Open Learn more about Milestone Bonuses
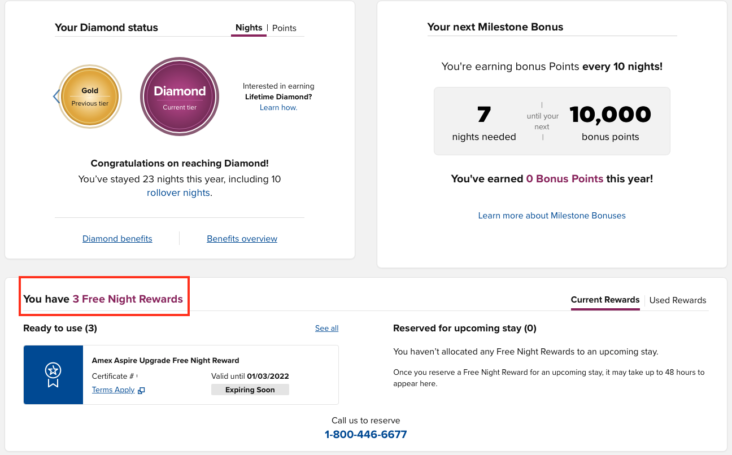The width and height of the screenshot is (732, 455). tap(551, 216)
